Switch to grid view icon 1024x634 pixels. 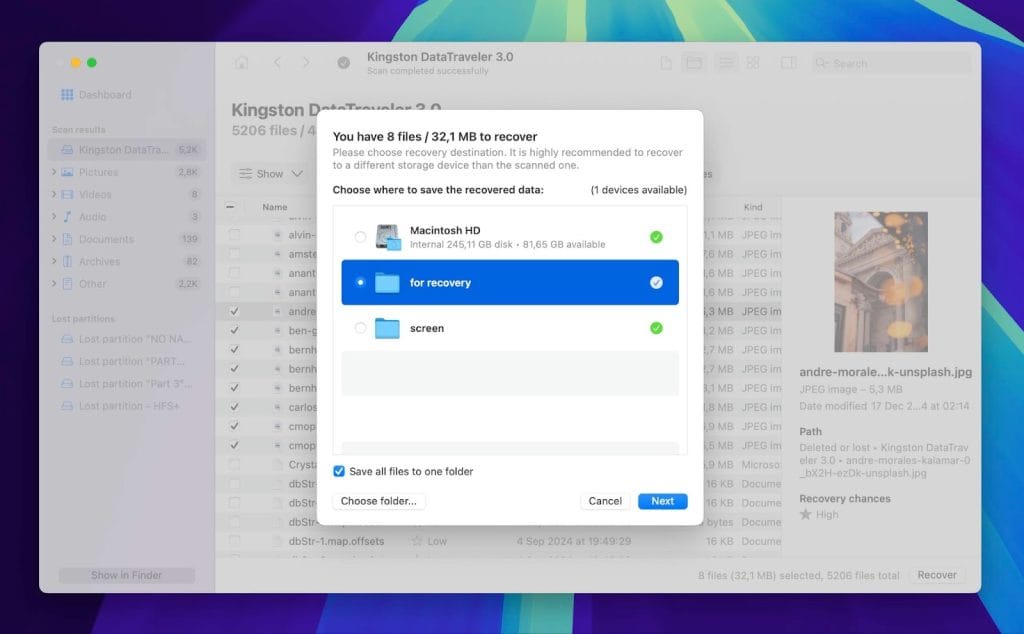tap(753, 63)
